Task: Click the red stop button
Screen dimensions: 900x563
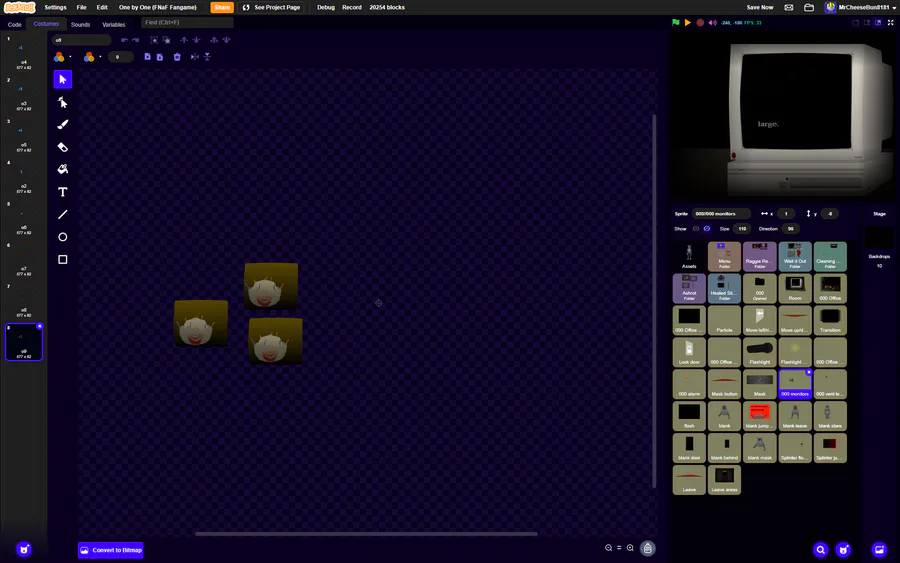Action: 700,23
